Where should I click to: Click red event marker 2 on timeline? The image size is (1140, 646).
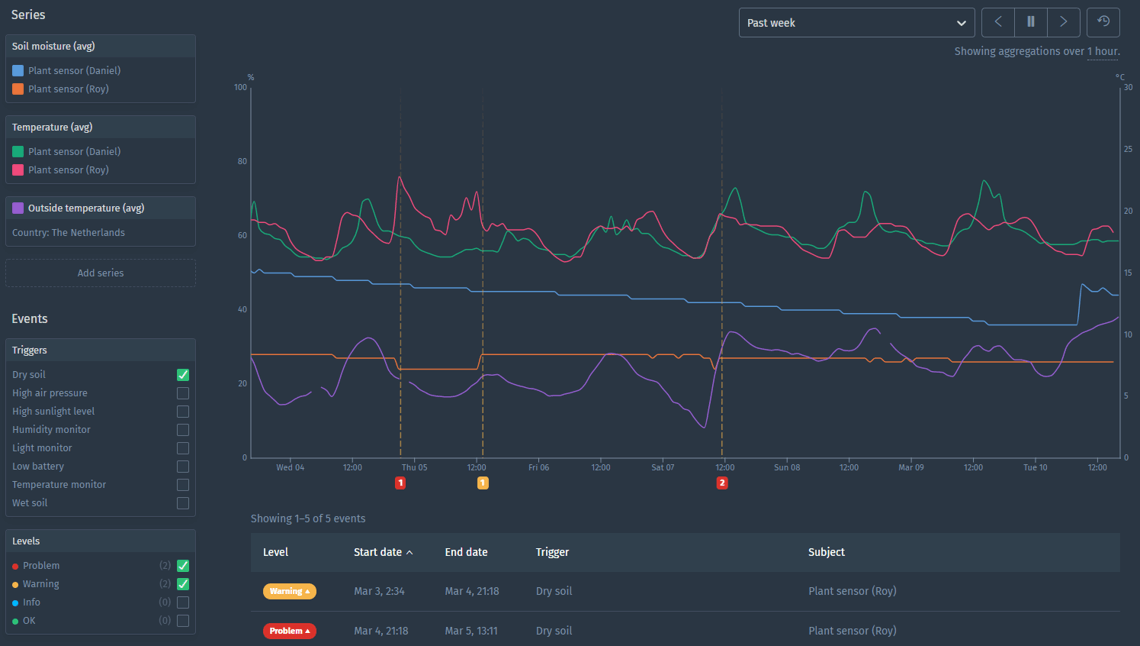click(722, 483)
